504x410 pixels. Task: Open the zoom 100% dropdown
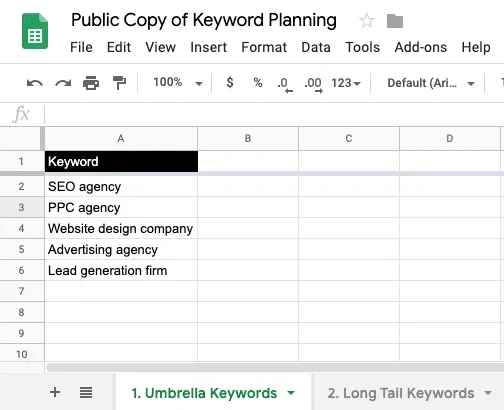click(x=178, y=83)
